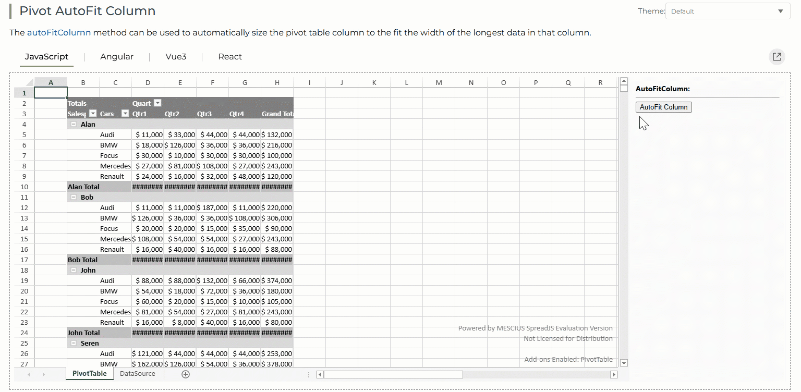Image resolution: width=801 pixels, height=392 pixels.
Task: Collapse the John group in pivot table
Action: (74, 270)
